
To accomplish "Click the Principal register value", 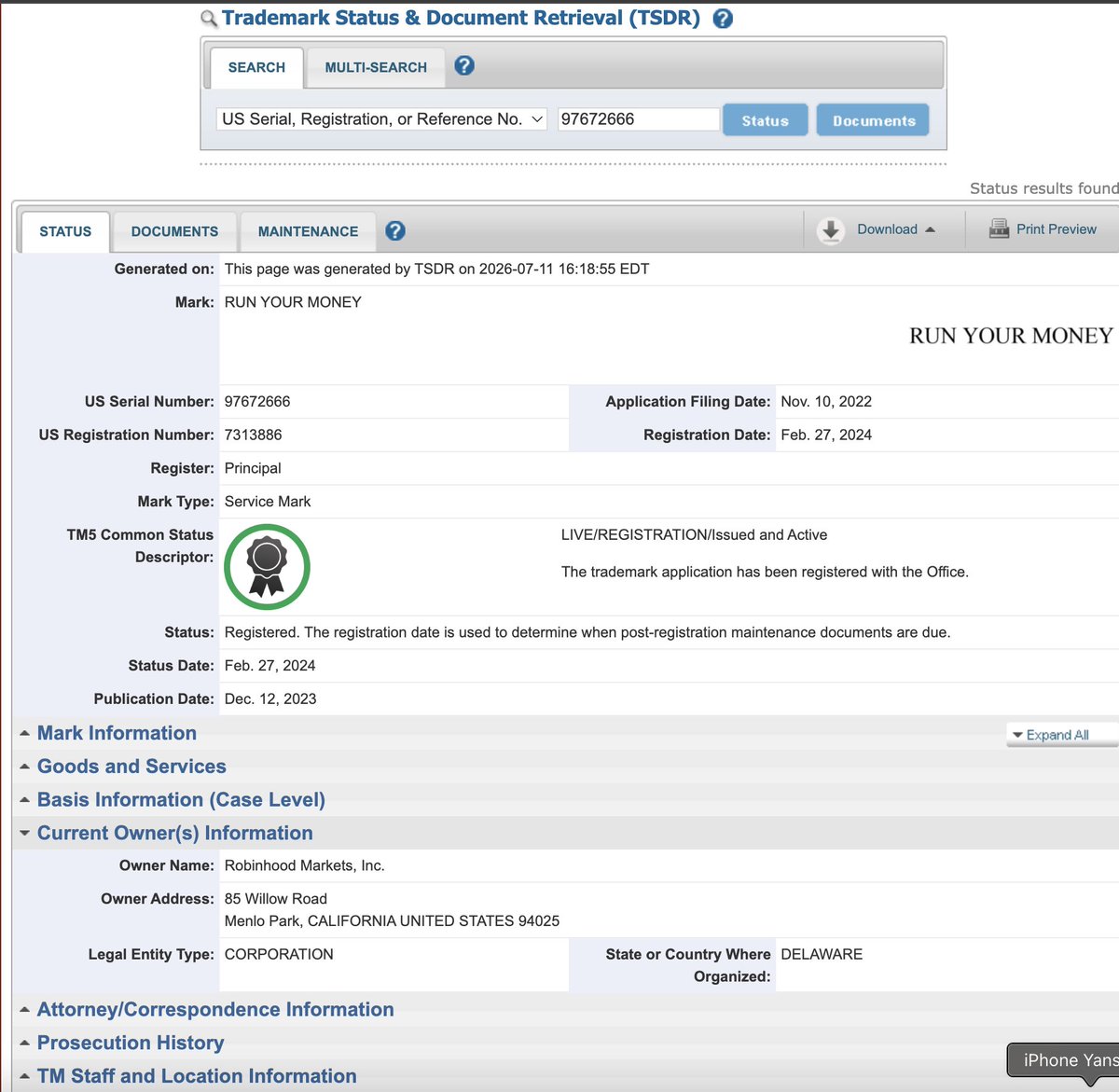I will 253,468.
